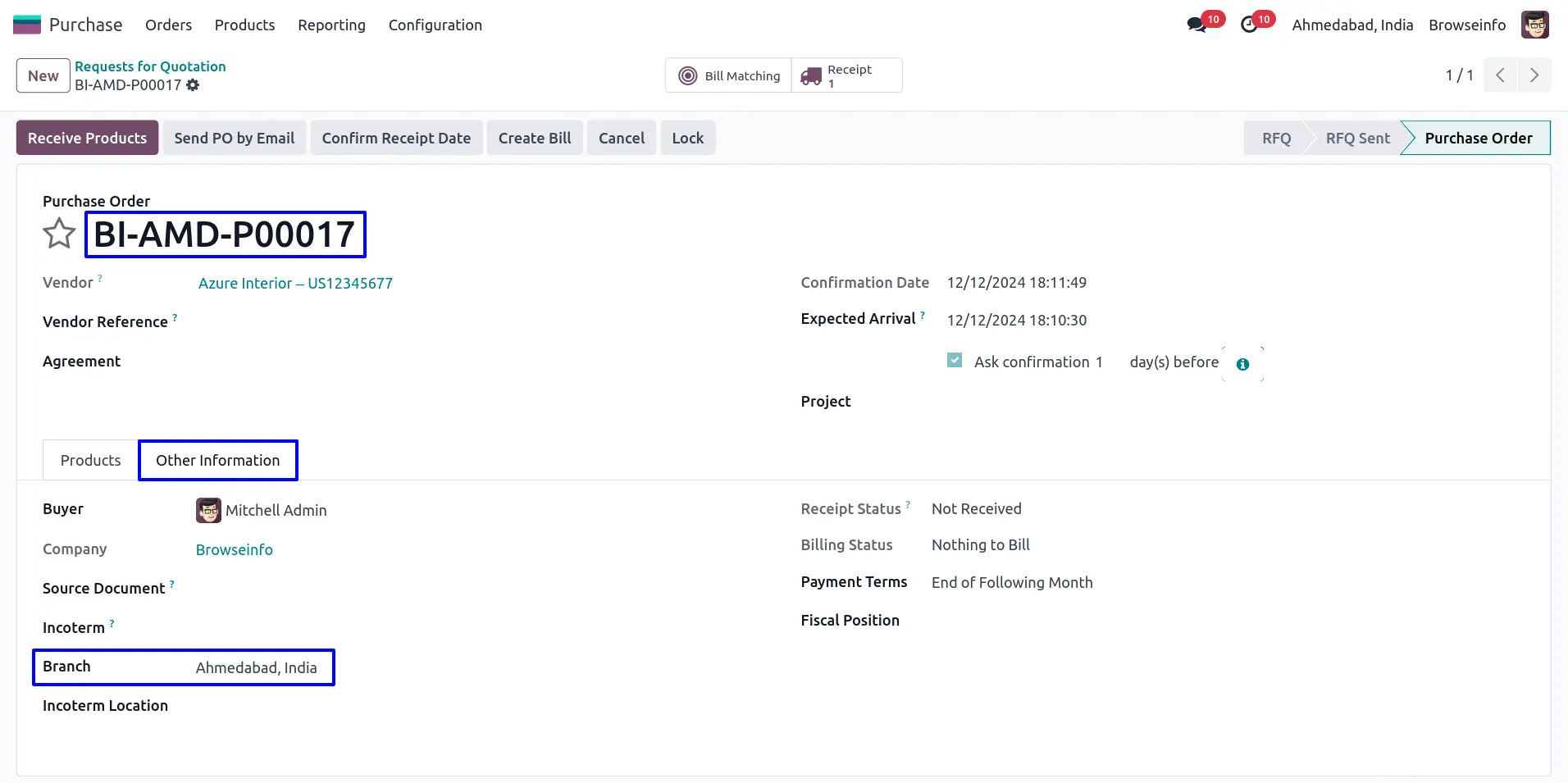Open the gear actions menu beside BI-AMD-P00017

click(x=193, y=85)
